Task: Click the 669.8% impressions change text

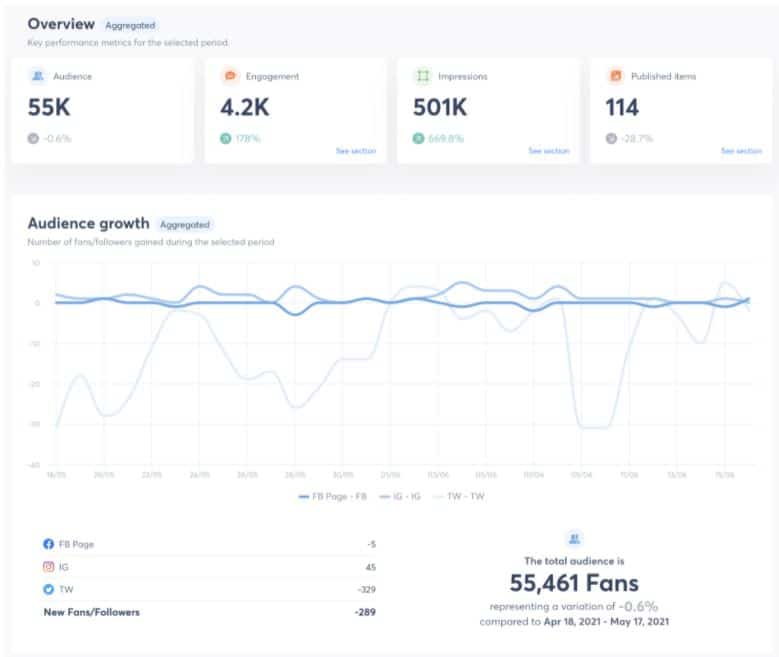Action: (x=446, y=139)
